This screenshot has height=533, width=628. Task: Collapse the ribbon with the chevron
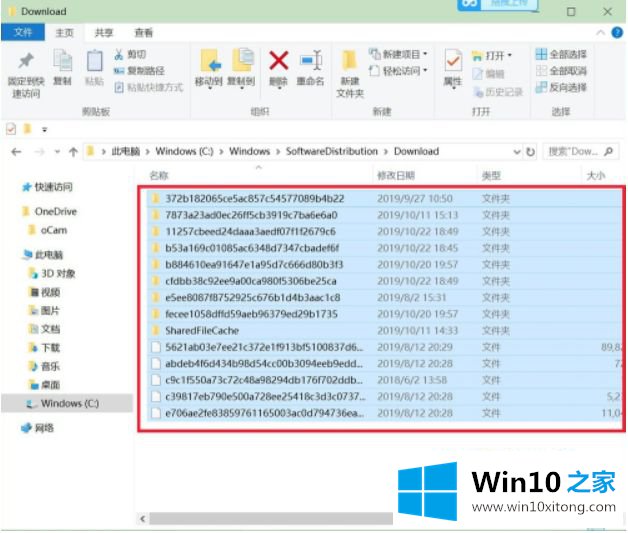[600, 32]
